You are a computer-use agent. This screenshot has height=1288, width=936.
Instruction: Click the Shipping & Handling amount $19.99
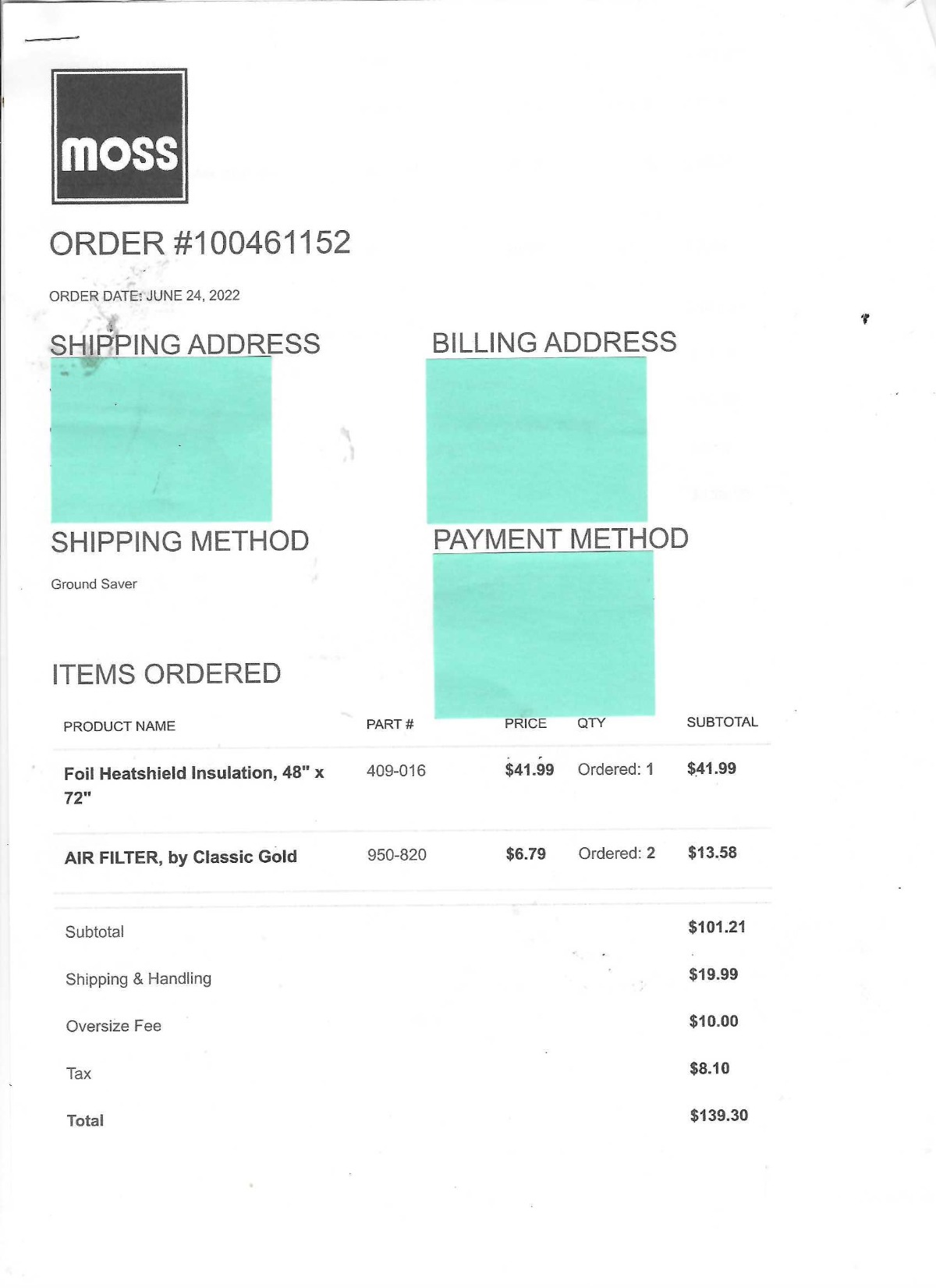click(713, 974)
